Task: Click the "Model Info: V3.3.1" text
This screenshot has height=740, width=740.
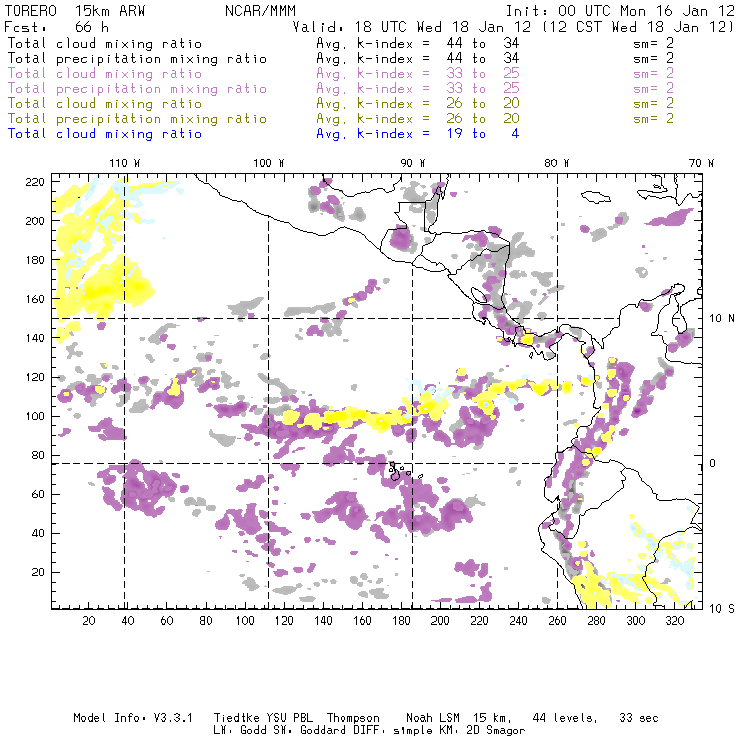Action: click(133, 718)
